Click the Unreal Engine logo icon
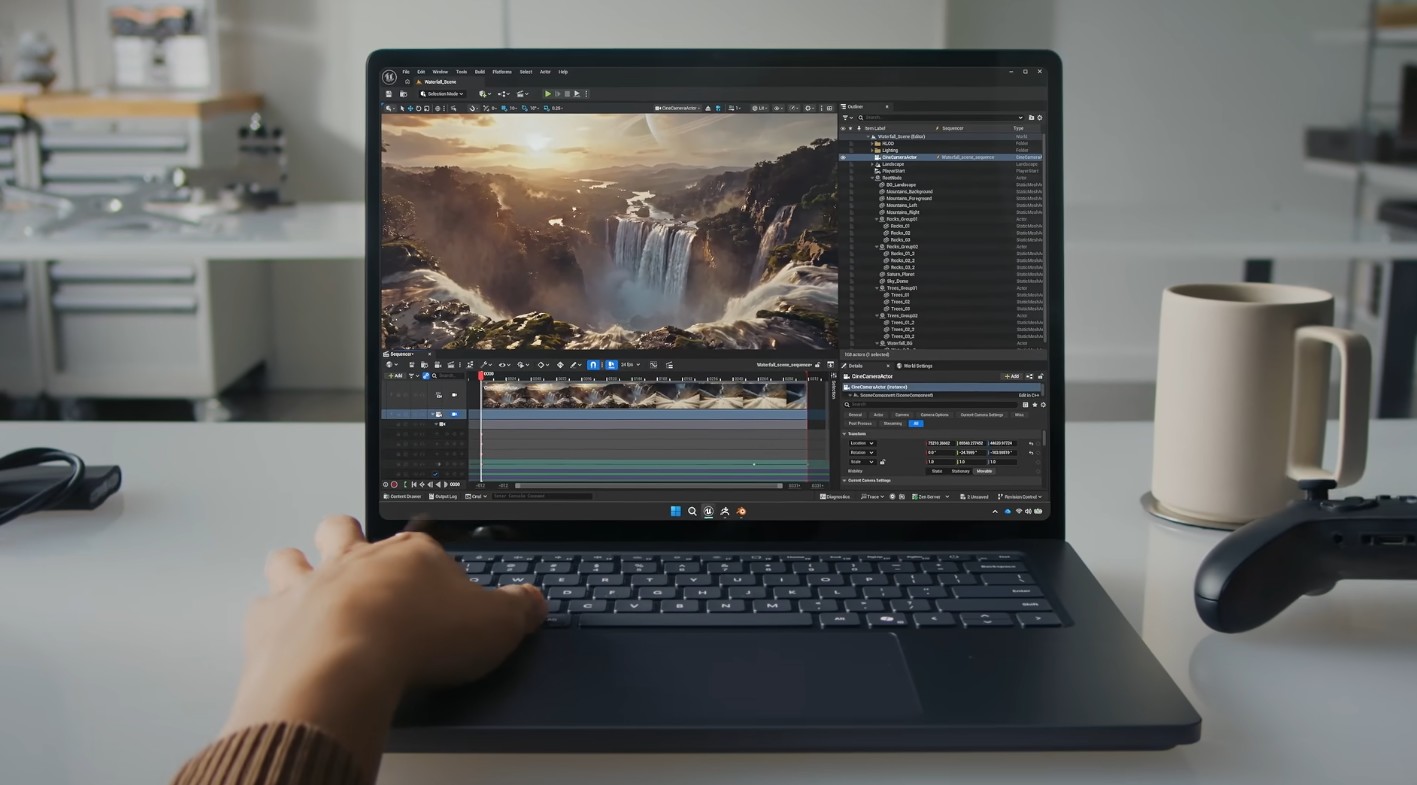Image resolution: width=1417 pixels, height=785 pixels. point(389,76)
